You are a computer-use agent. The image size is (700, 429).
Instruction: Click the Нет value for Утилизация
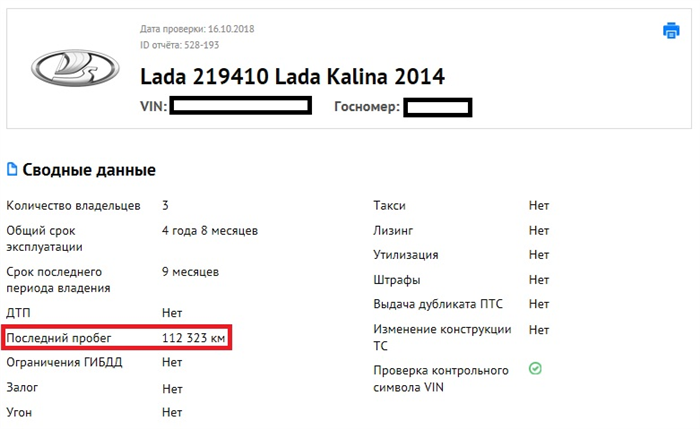pyautogui.click(x=539, y=254)
